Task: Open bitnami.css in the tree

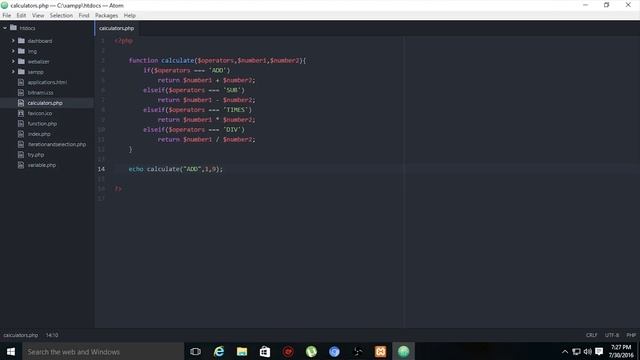Action: click(x=40, y=93)
